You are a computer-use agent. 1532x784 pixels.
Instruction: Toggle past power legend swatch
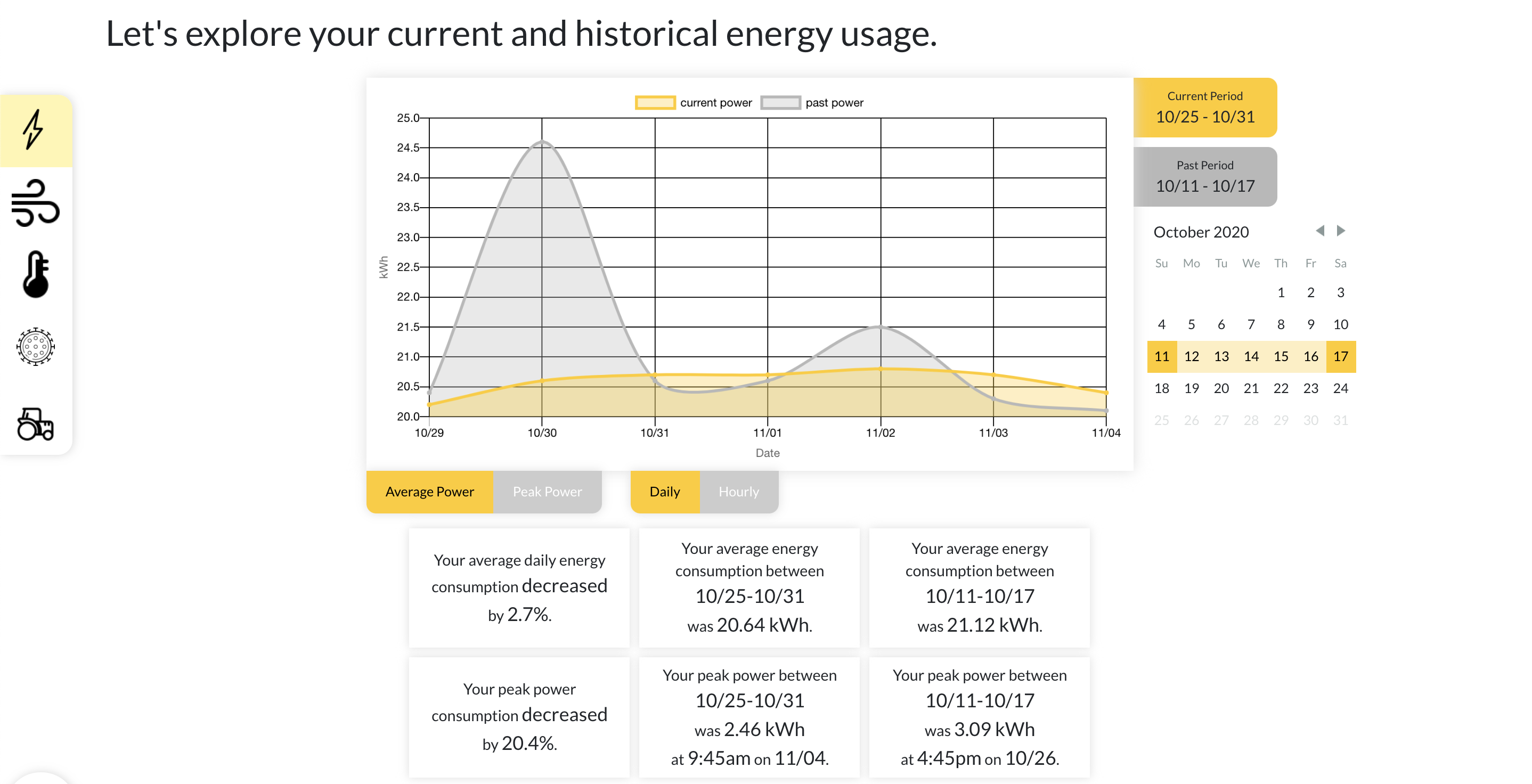780,103
